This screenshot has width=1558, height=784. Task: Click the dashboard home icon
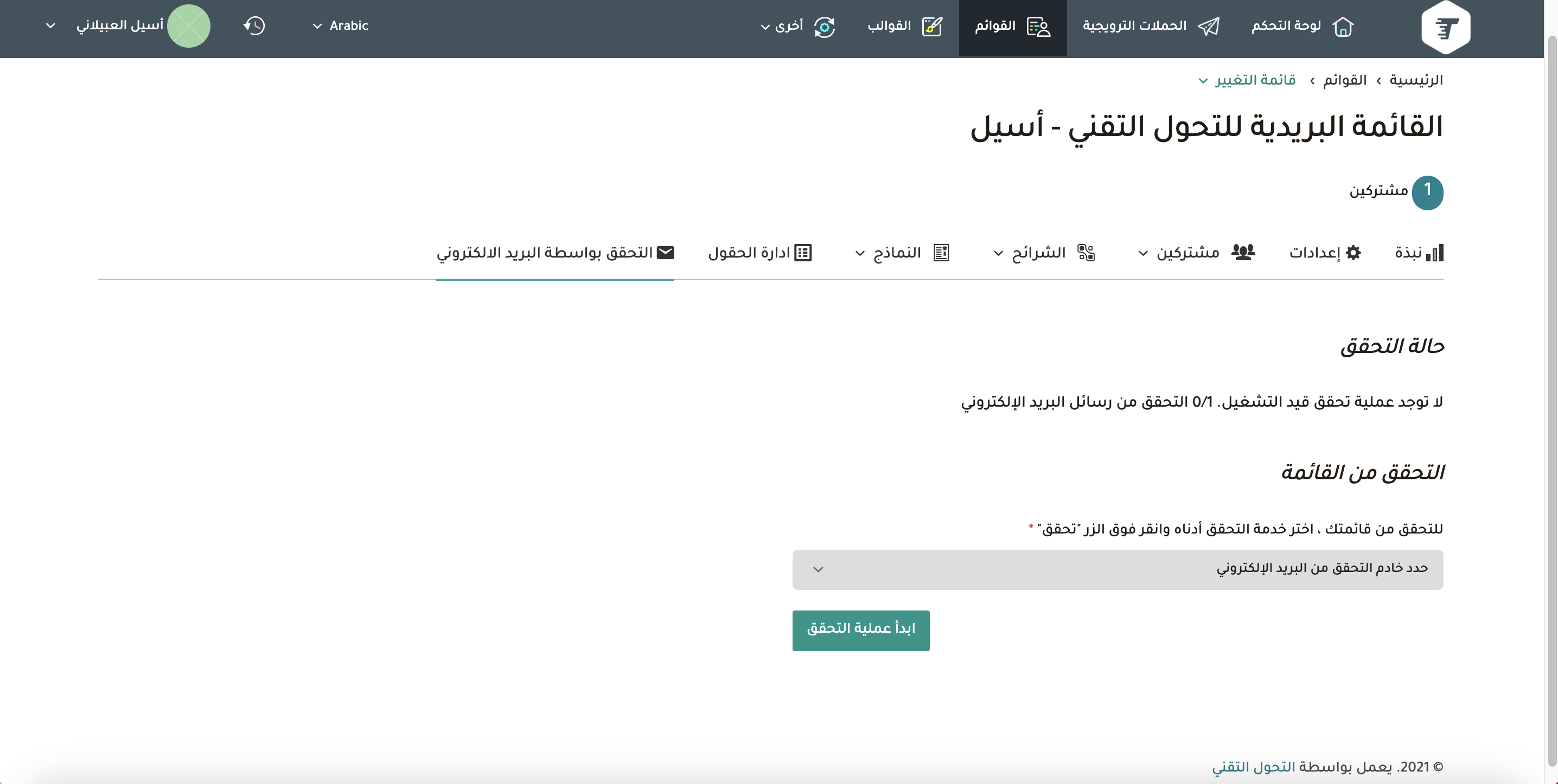pos(1342,27)
